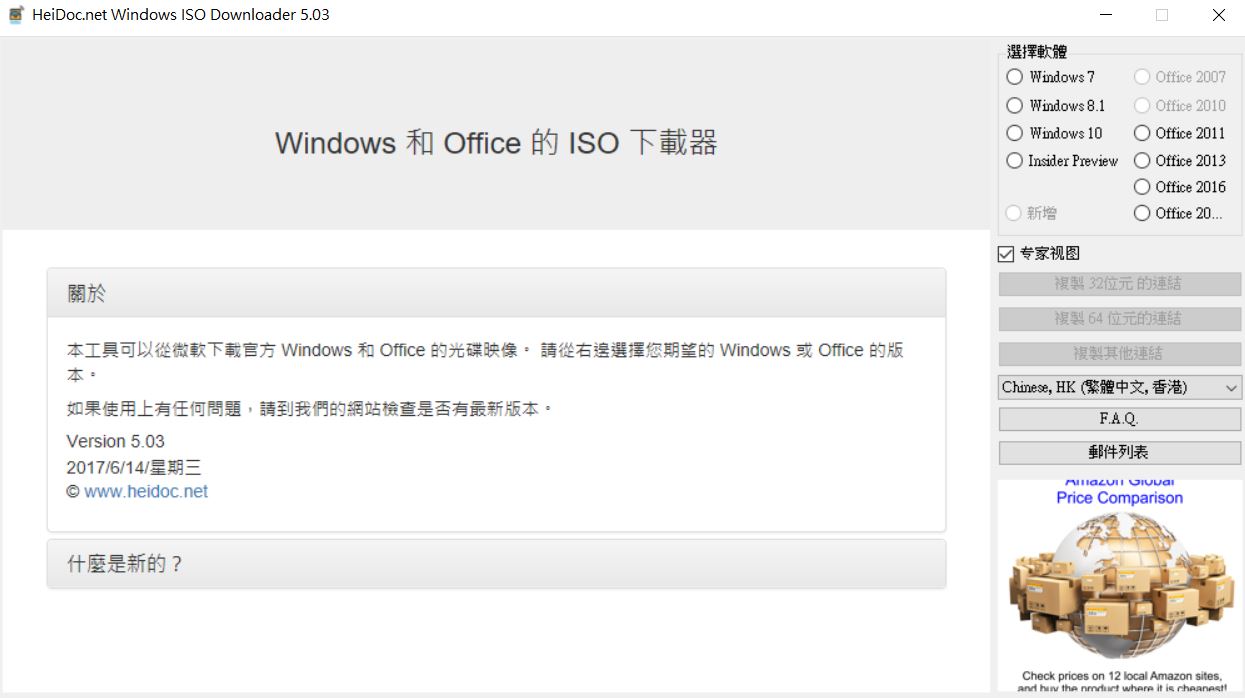Expand the 什麼是新的？ section
This screenshot has height=698, width=1245.
pos(496,564)
